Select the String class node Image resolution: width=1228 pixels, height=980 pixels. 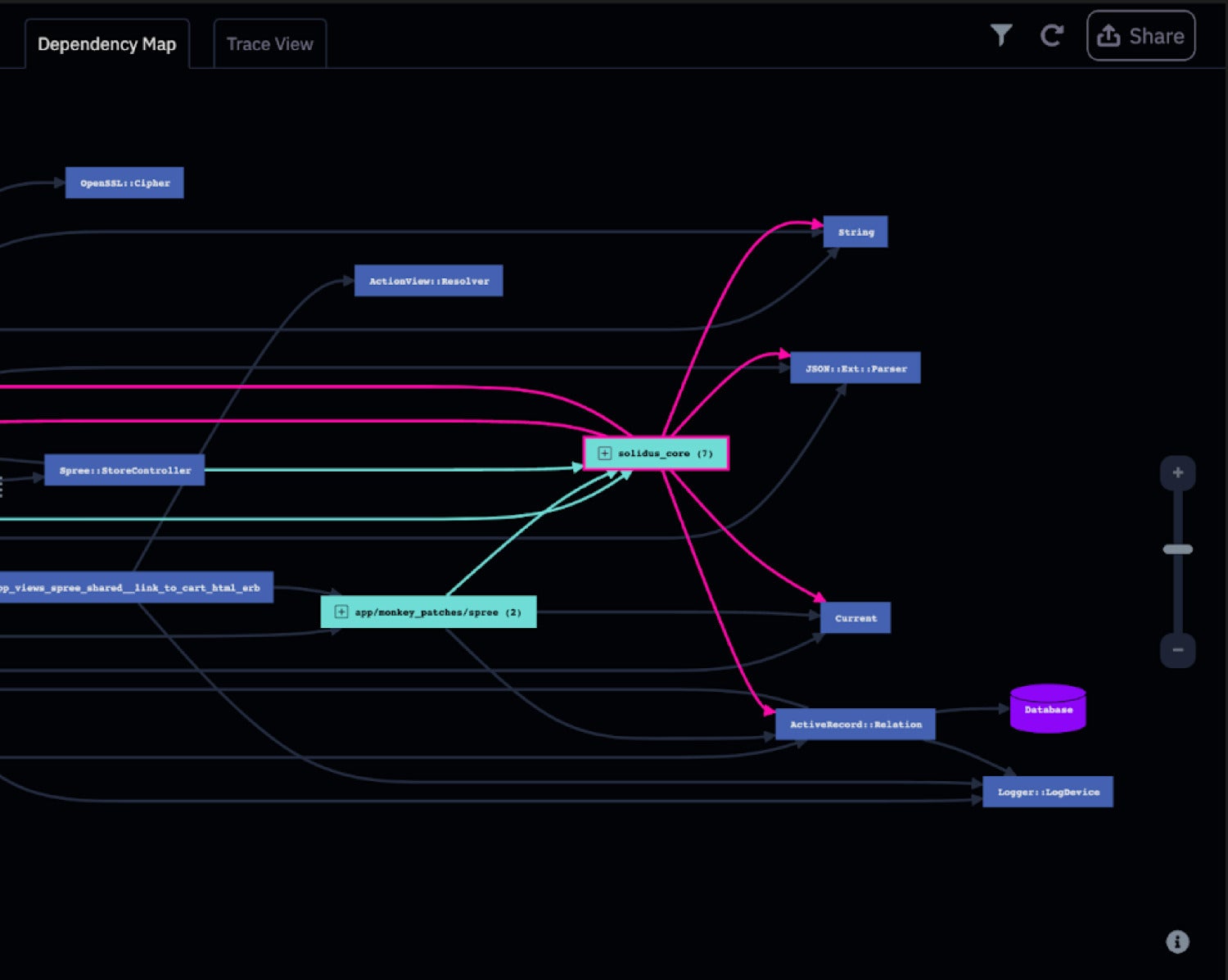coord(856,233)
